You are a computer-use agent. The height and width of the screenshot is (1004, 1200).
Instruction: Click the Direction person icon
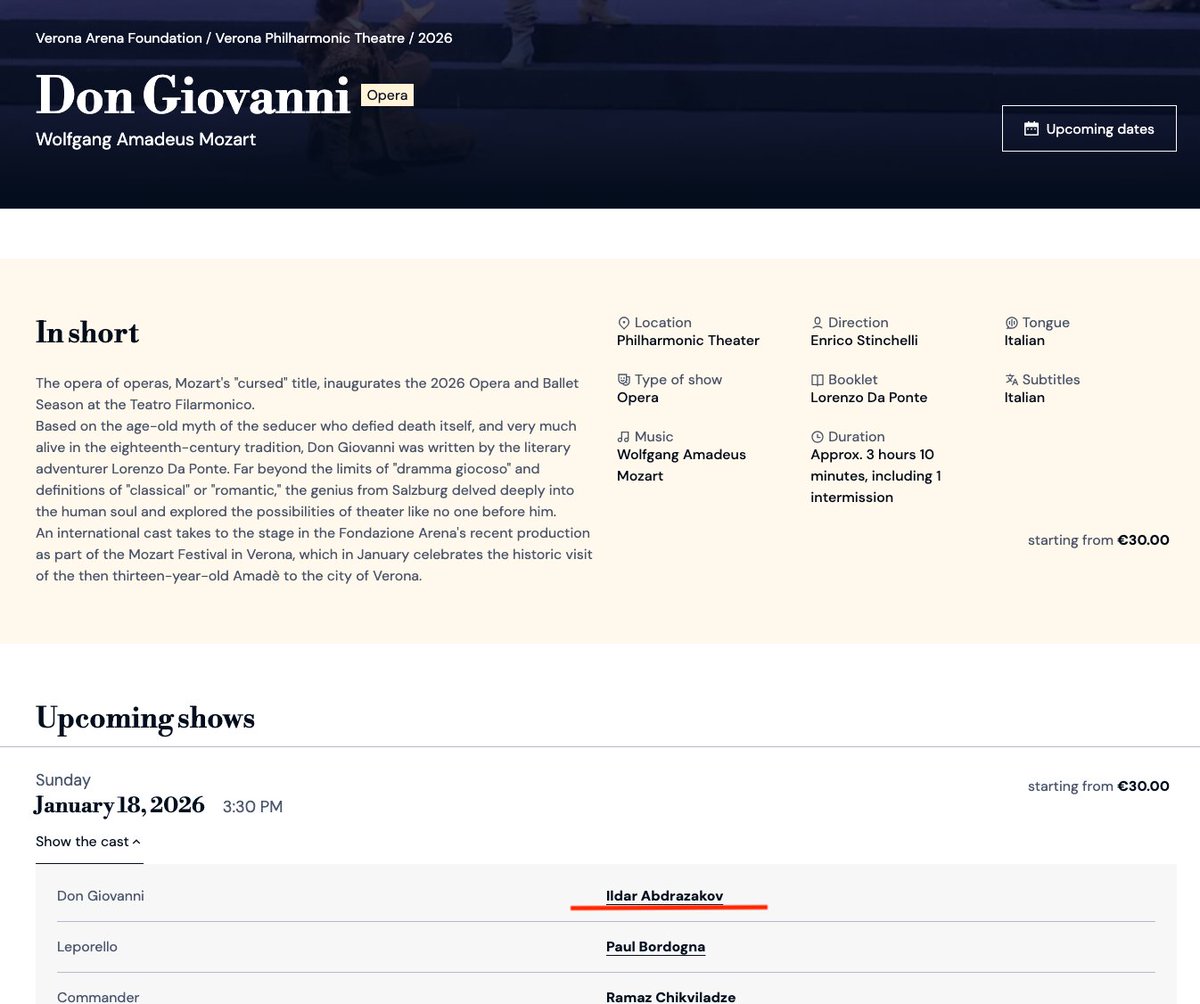(x=817, y=323)
